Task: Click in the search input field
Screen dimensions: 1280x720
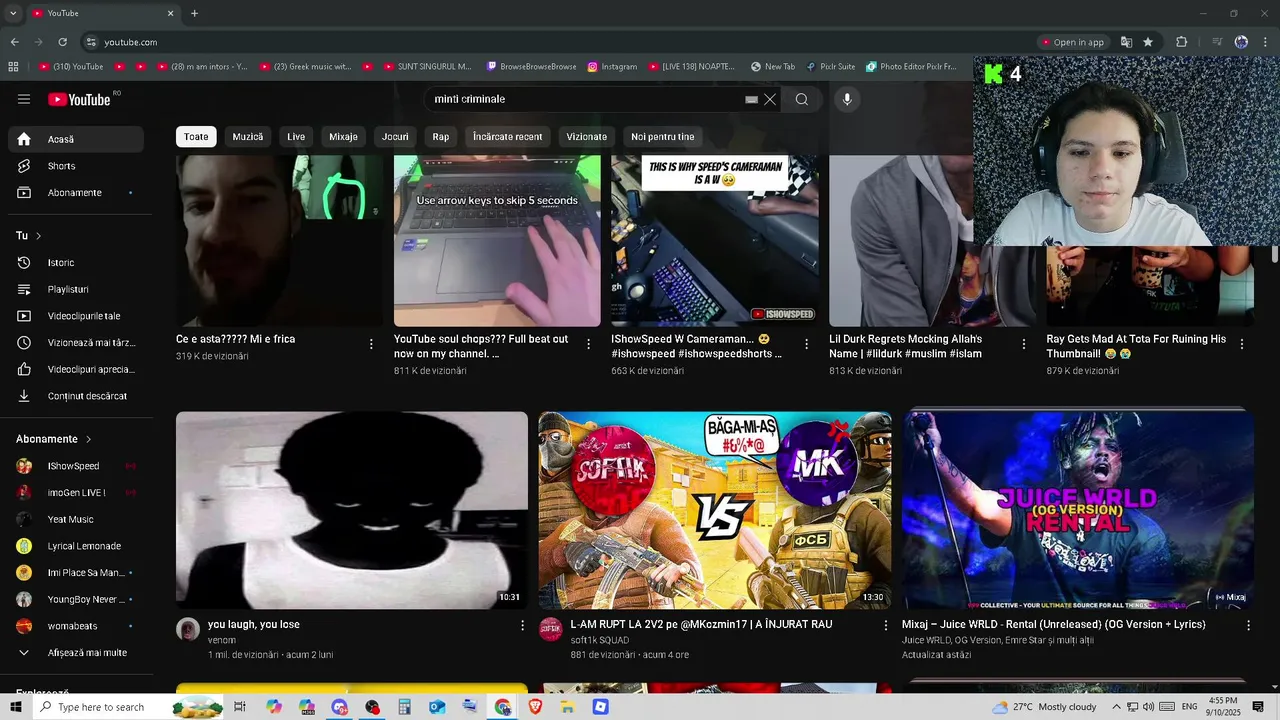Action: [x=585, y=99]
